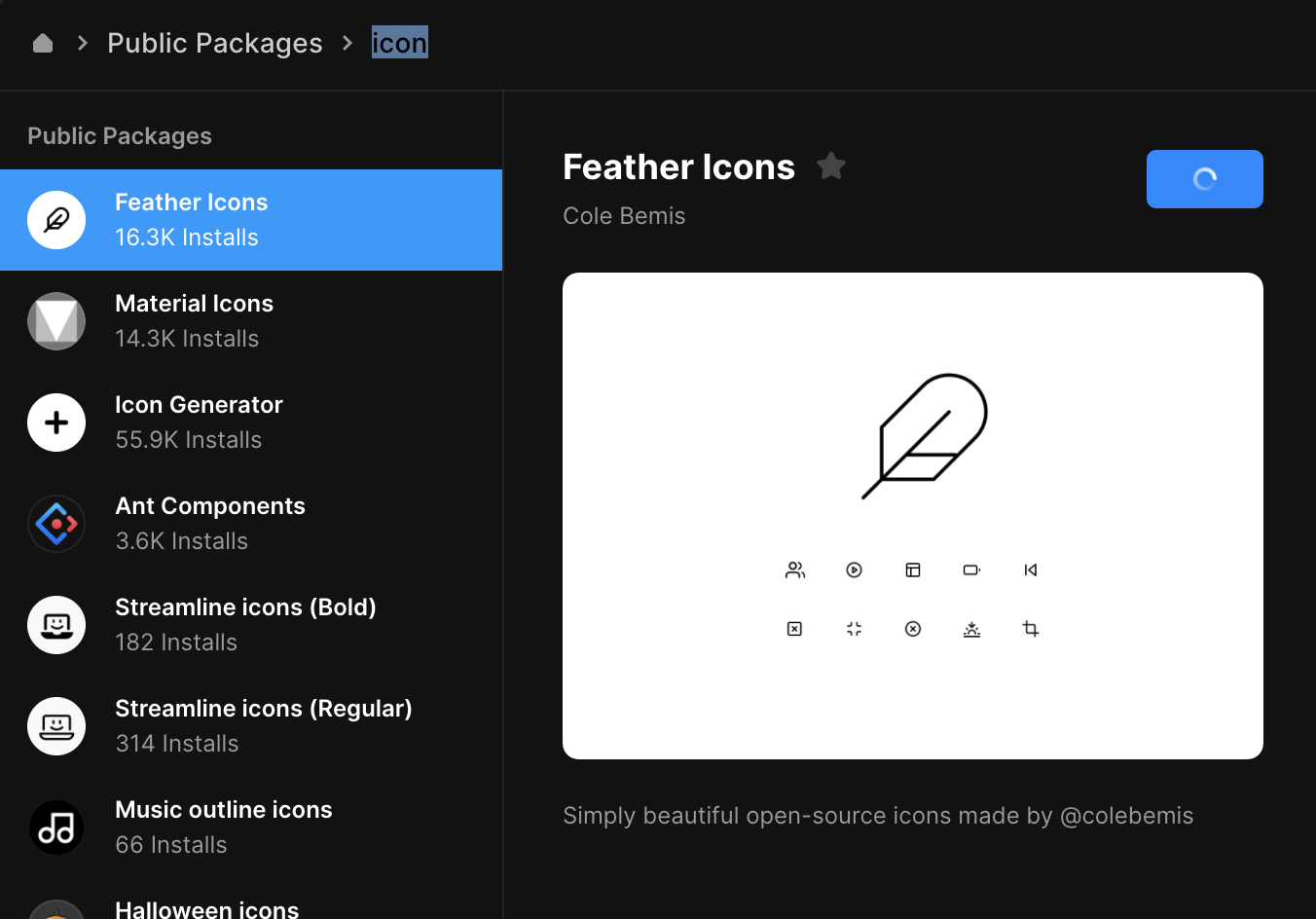Image resolution: width=1316 pixels, height=919 pixels.
Task: Click the 'Public Packages' sidebar heading
Action: pyautogui.click(x=120, y=136)
